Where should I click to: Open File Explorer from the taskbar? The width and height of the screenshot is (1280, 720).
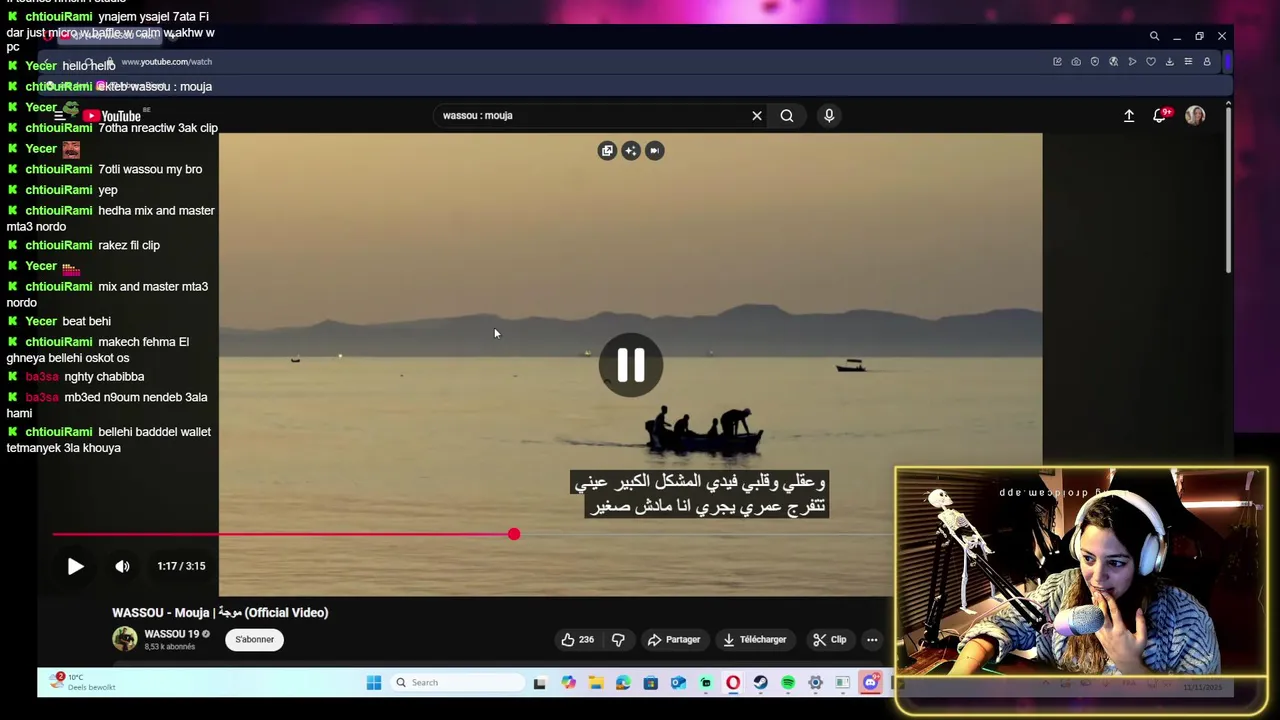pyautogui.click(x=596, y=683)
